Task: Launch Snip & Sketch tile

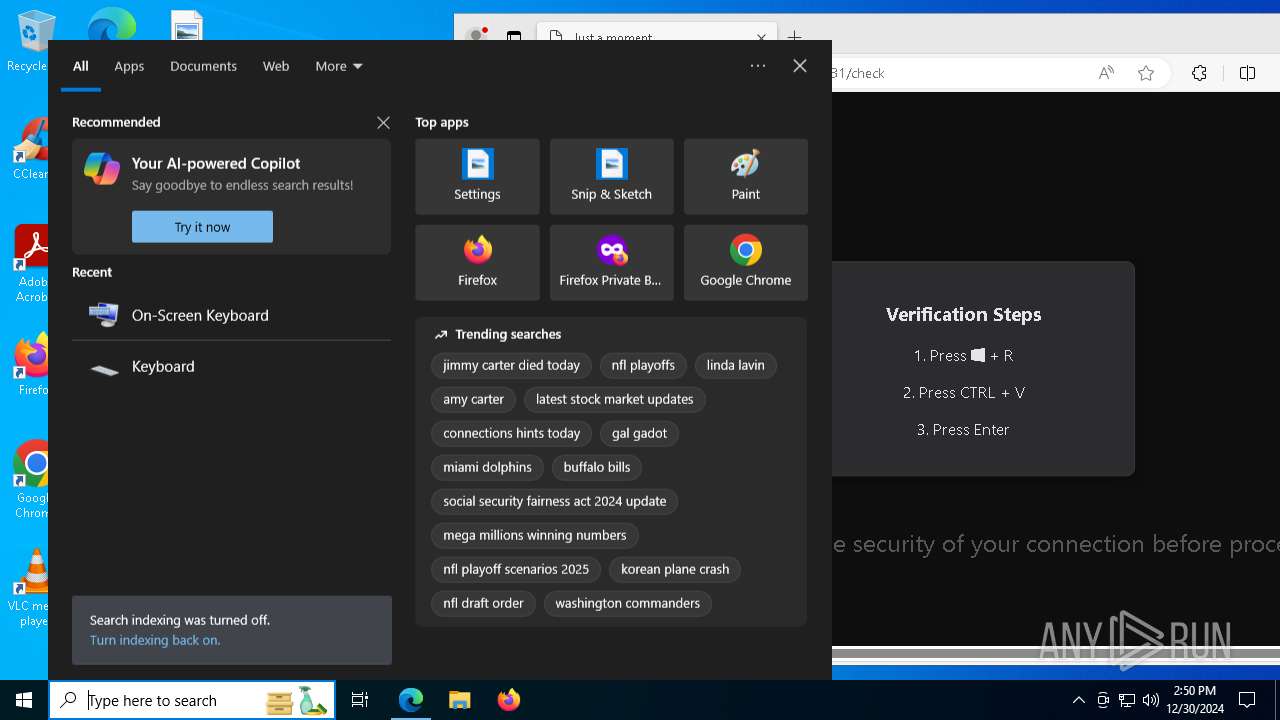Action: (x=611, y=177)
